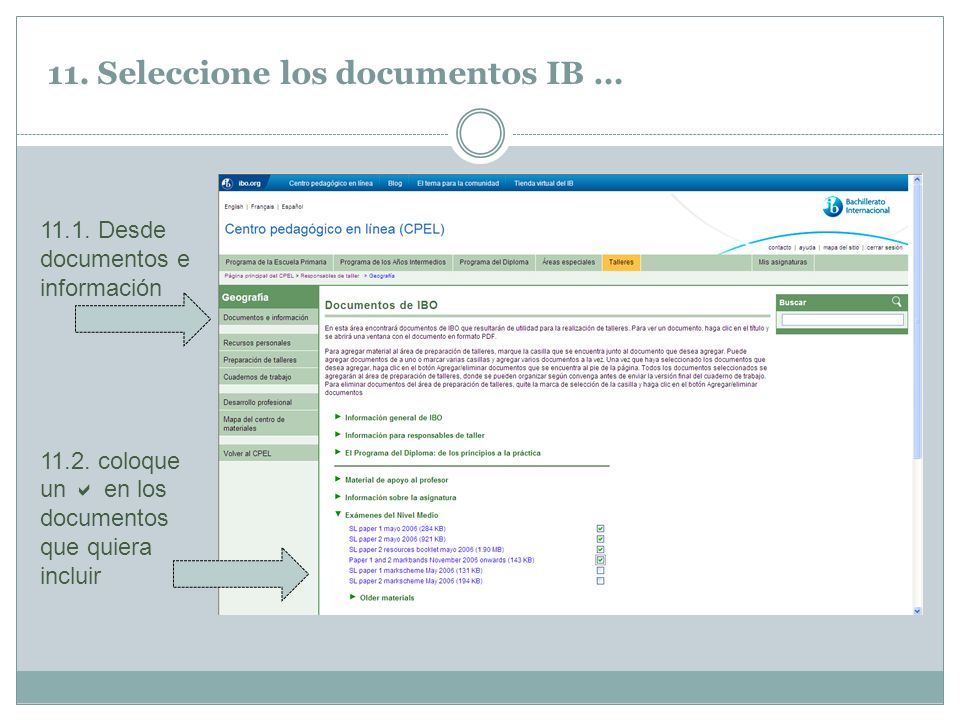The width and height of the screenshot is (960, 720).
Task: Click the vertical page scrollbar thumb
Action: 917,321
